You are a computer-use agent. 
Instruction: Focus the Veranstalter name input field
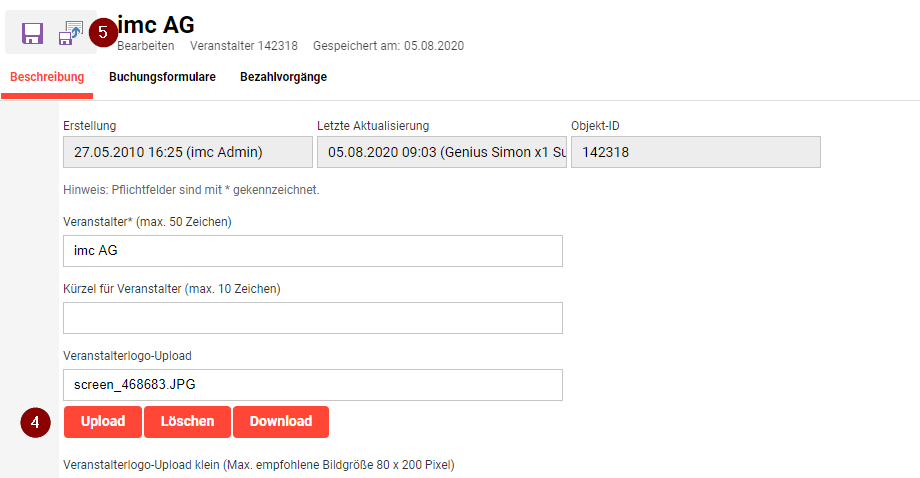click(x=312, y=251)
